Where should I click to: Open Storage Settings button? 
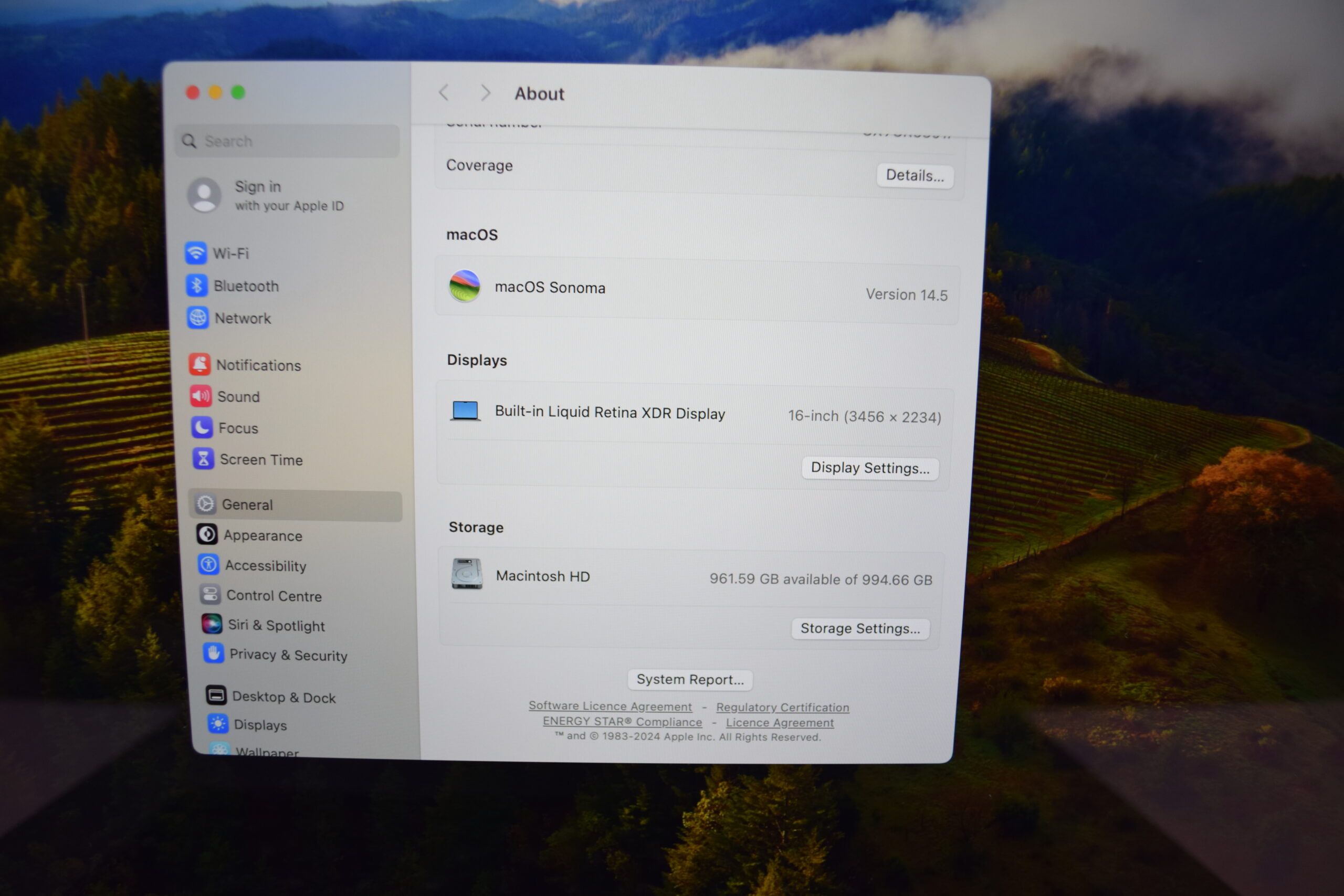click(860, 629)
